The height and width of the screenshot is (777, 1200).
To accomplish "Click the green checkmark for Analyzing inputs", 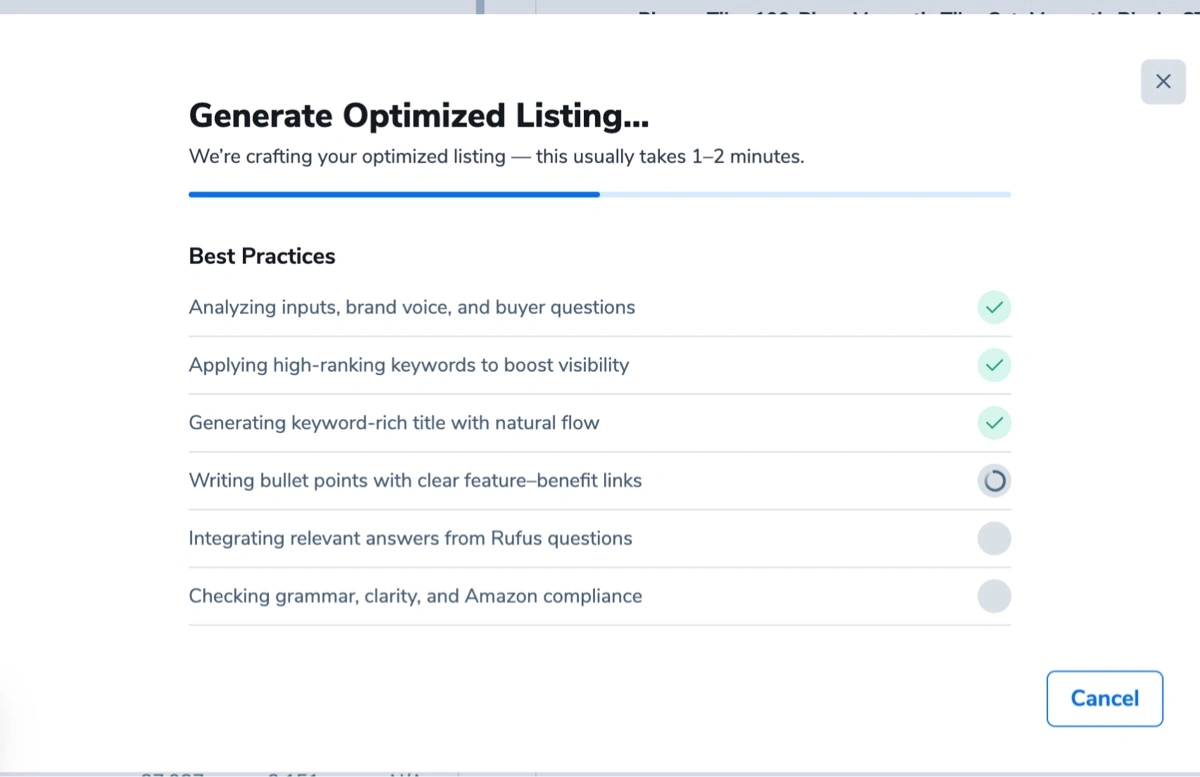I will pos(994,307).
